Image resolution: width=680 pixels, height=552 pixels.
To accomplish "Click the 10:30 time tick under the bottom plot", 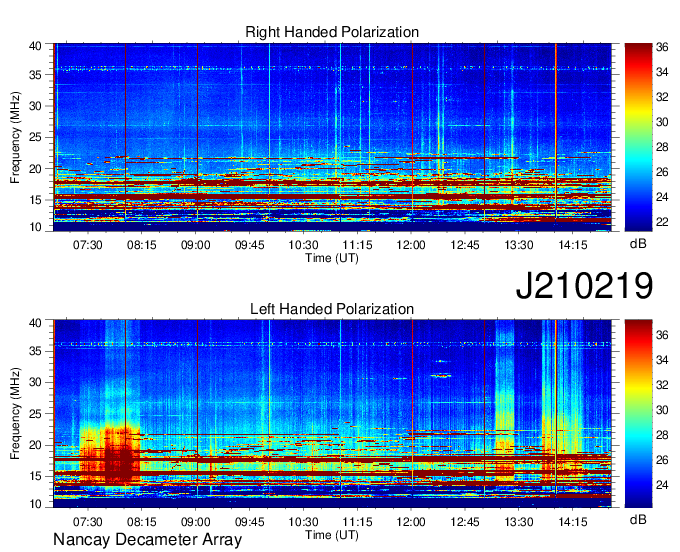I will point(303,522).
